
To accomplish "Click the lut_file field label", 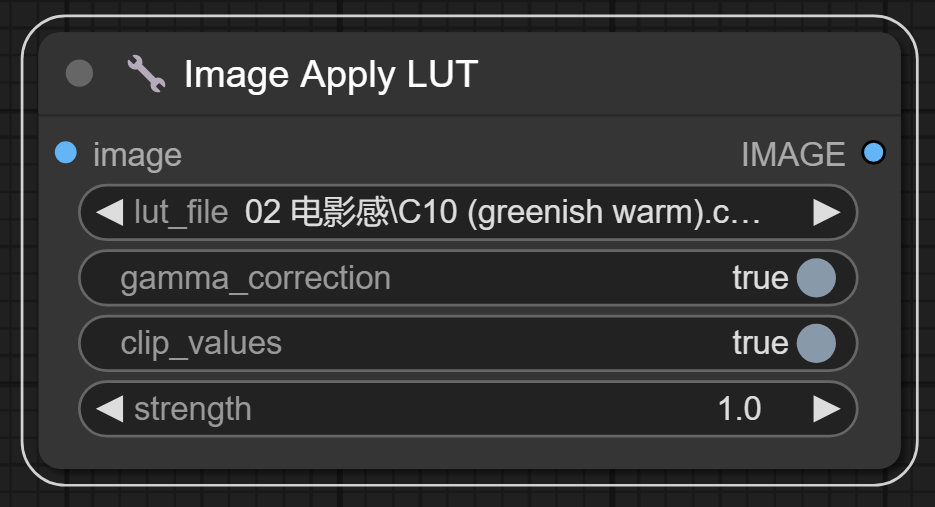I will point(181,212).
